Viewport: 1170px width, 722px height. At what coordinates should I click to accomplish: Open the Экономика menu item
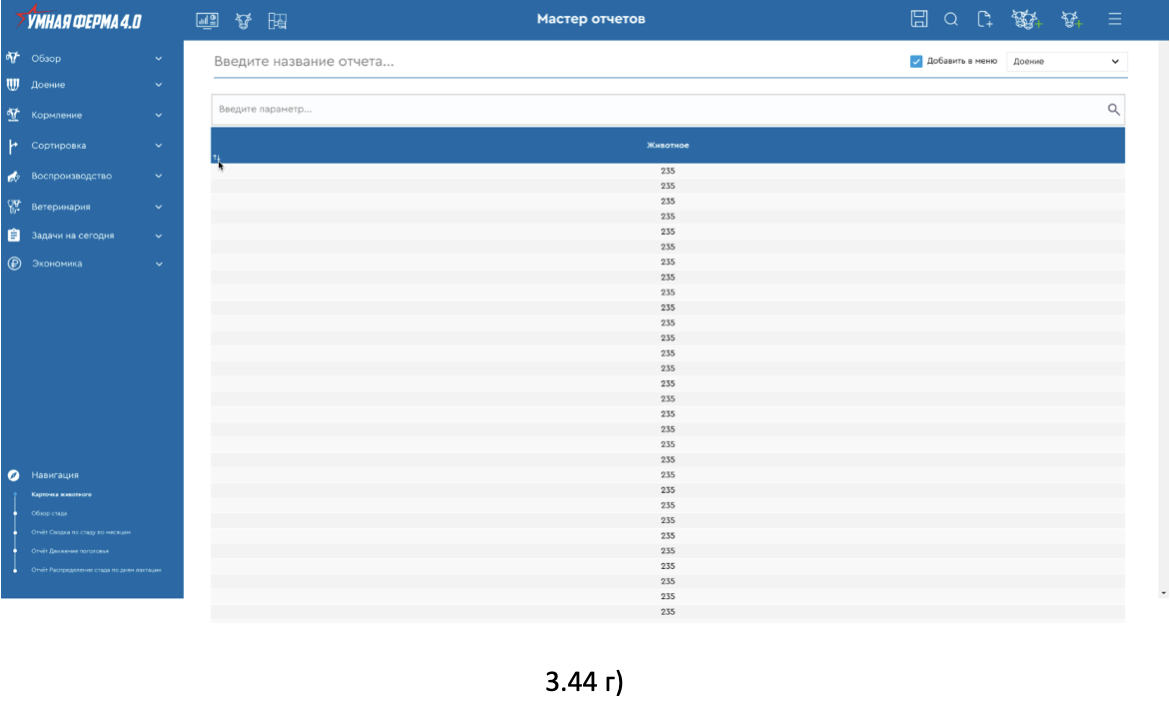pos(57,263)
